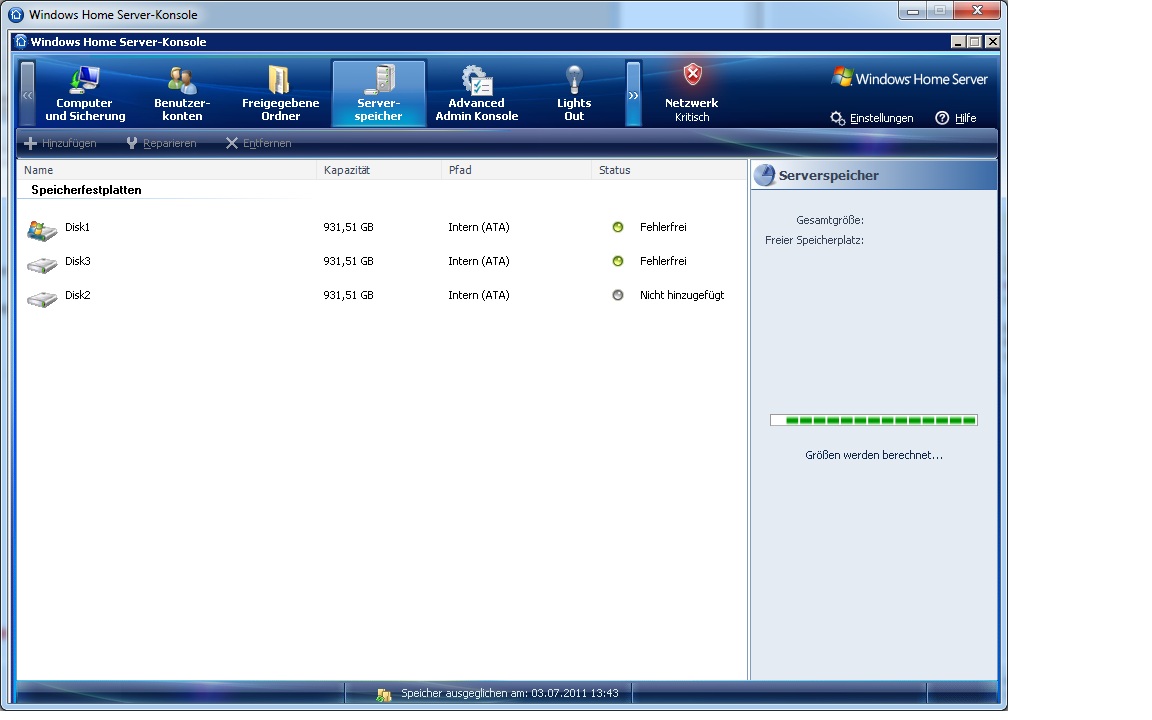Select the Disk3 drive icon

click(42, 264)
